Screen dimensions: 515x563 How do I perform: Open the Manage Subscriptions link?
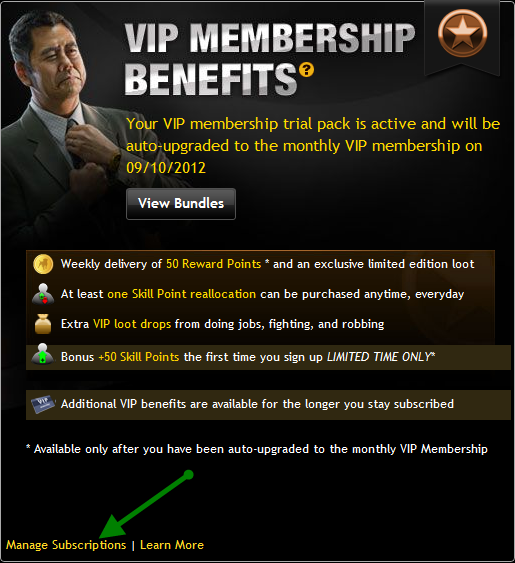click(66, 545)
